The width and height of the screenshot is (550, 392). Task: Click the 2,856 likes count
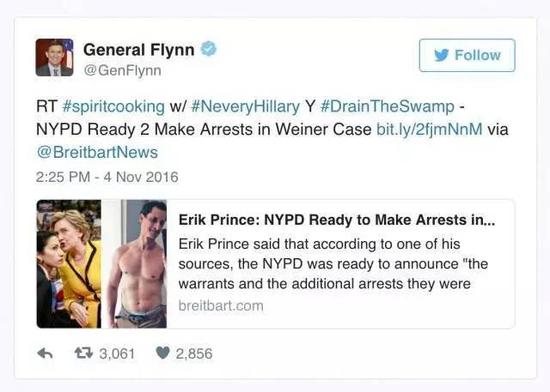coord(194,353)
